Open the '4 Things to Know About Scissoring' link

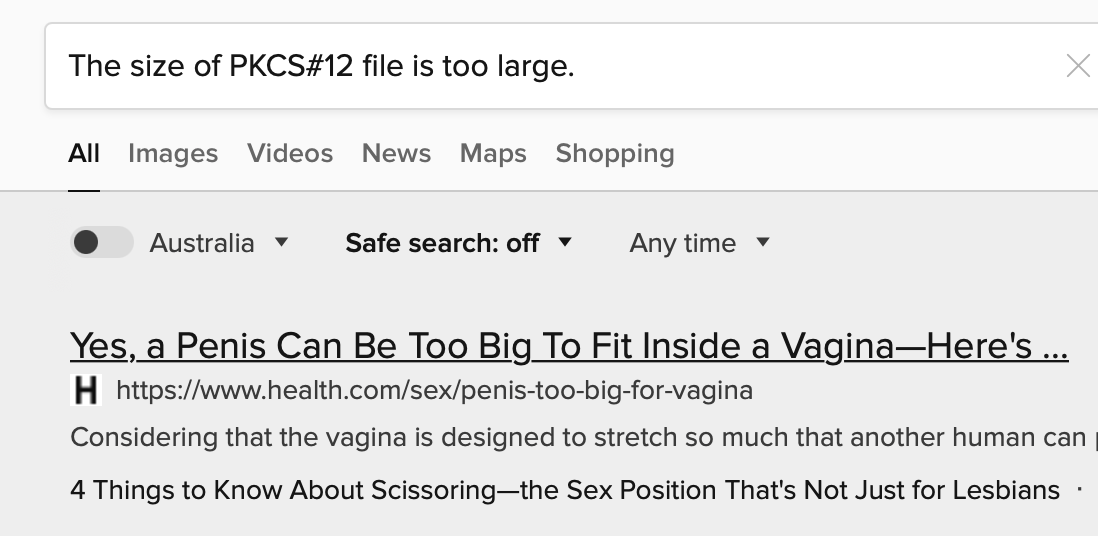(x=565, y=490)
